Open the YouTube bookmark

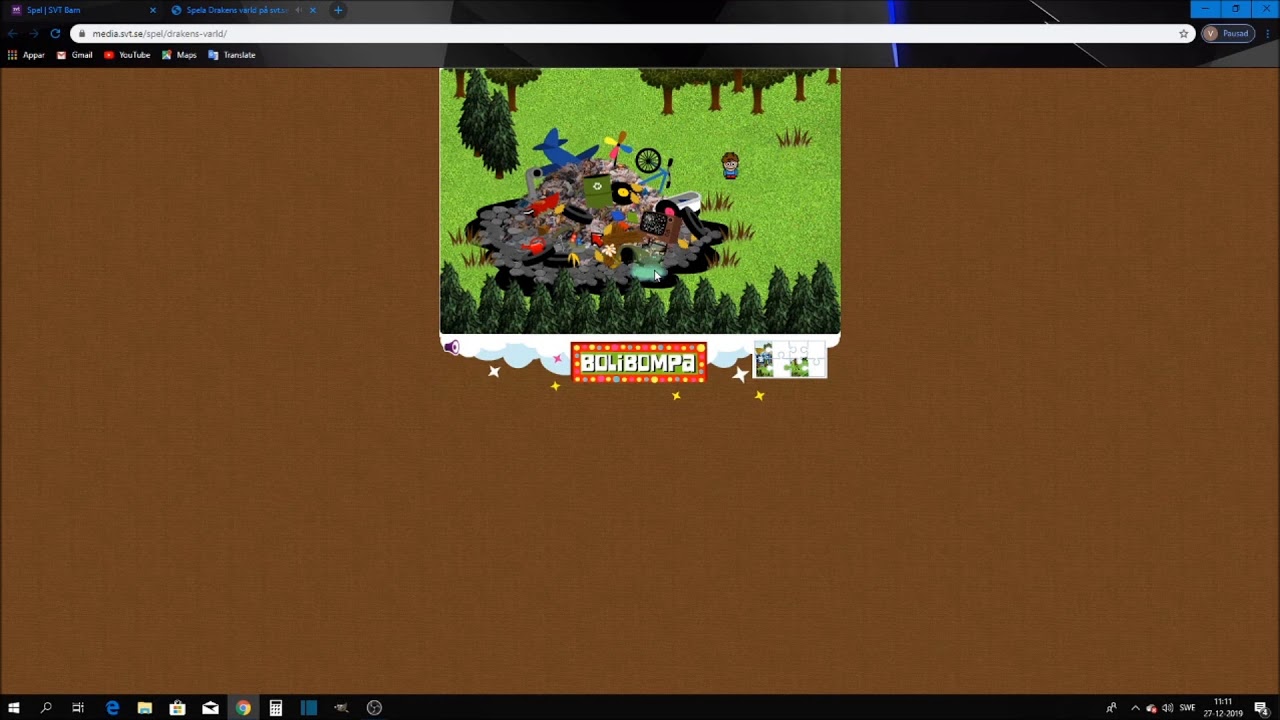pos(127,55)
